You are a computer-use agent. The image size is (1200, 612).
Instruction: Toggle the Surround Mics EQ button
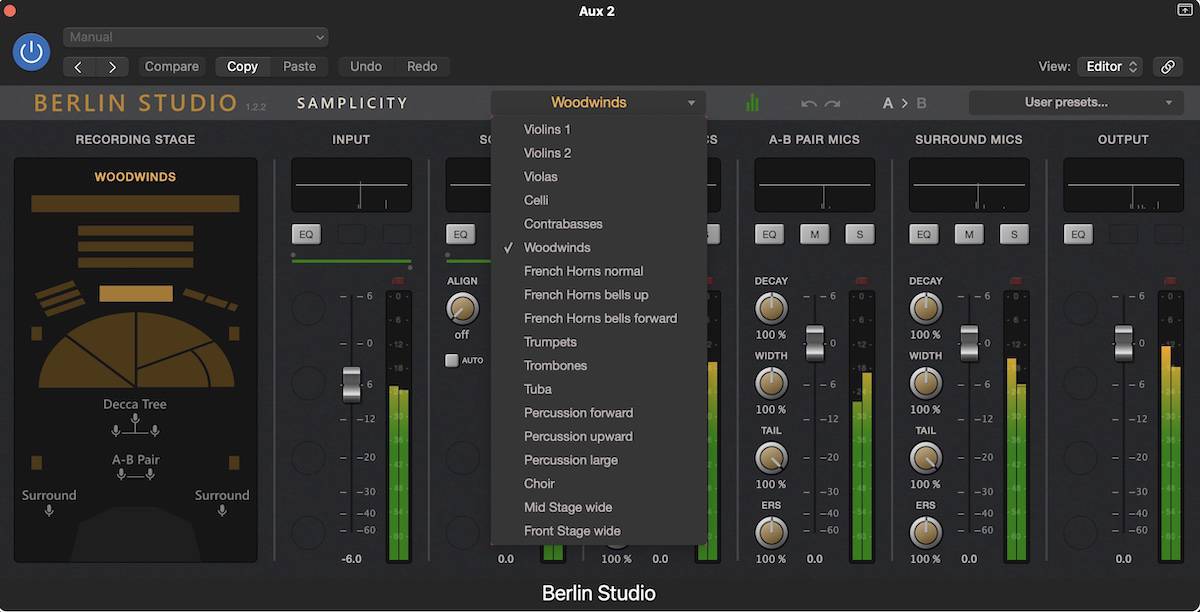point(924,234)
